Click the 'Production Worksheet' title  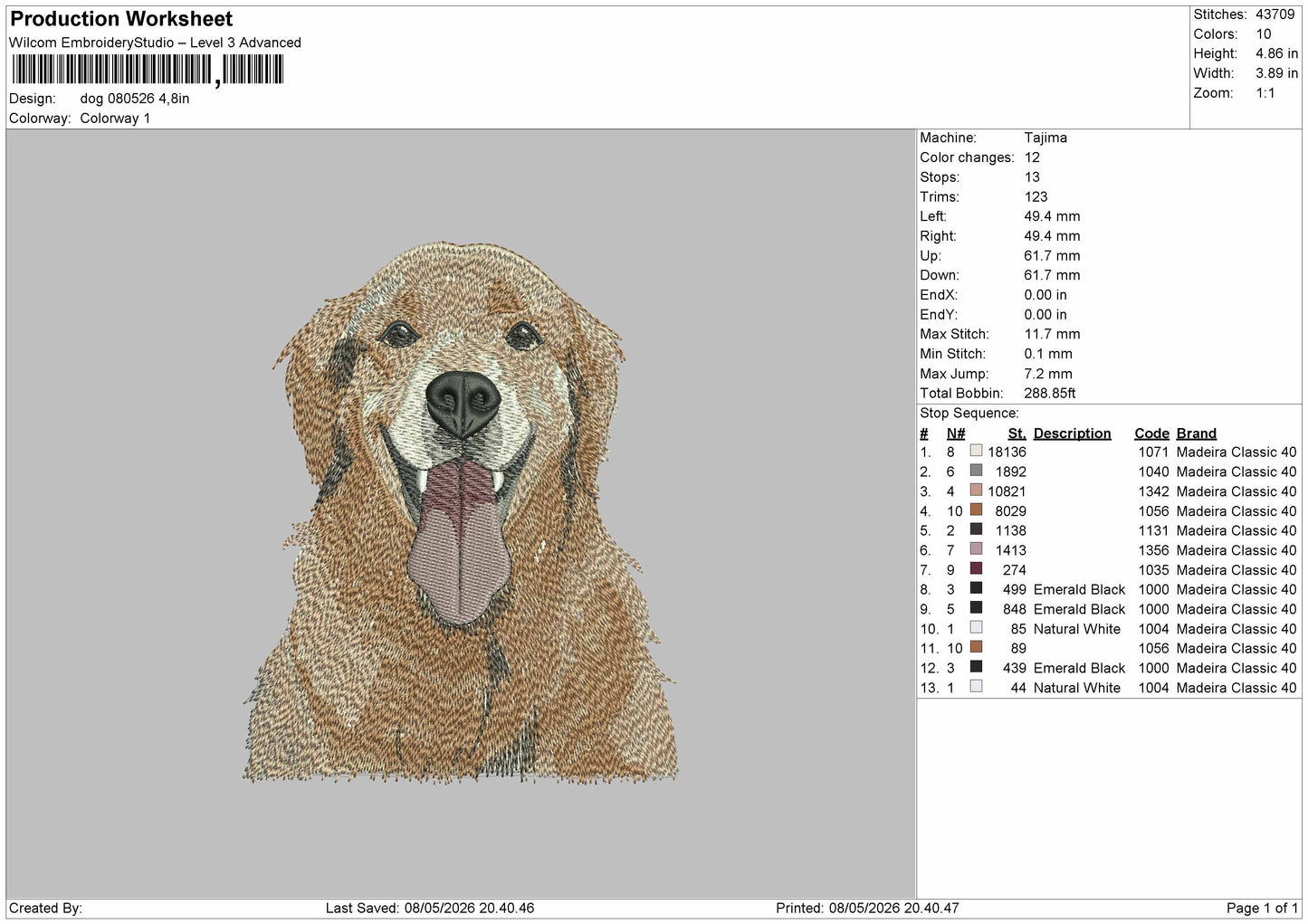click(121, 18)
